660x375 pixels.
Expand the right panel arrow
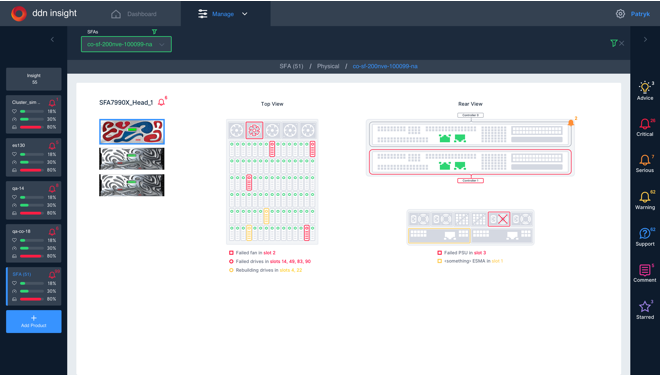645,40
